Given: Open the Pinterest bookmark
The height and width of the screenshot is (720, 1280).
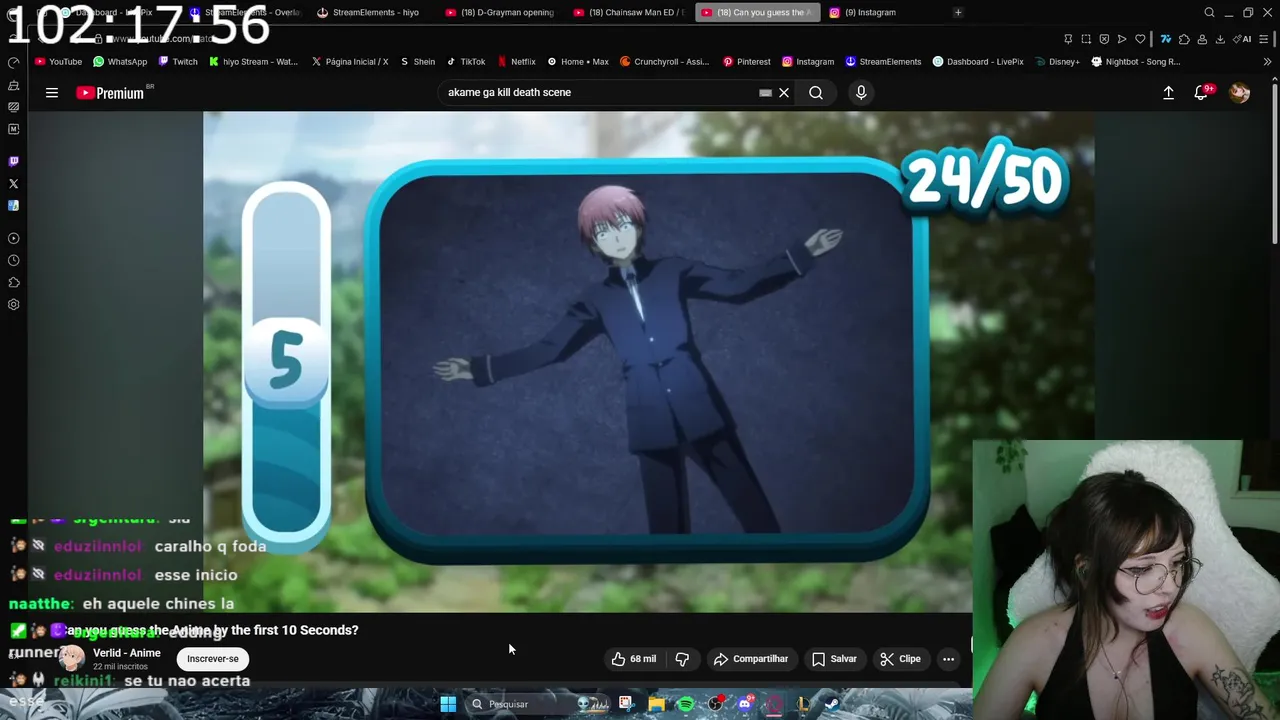Looking at the screenshot, I should coord(746,61).
